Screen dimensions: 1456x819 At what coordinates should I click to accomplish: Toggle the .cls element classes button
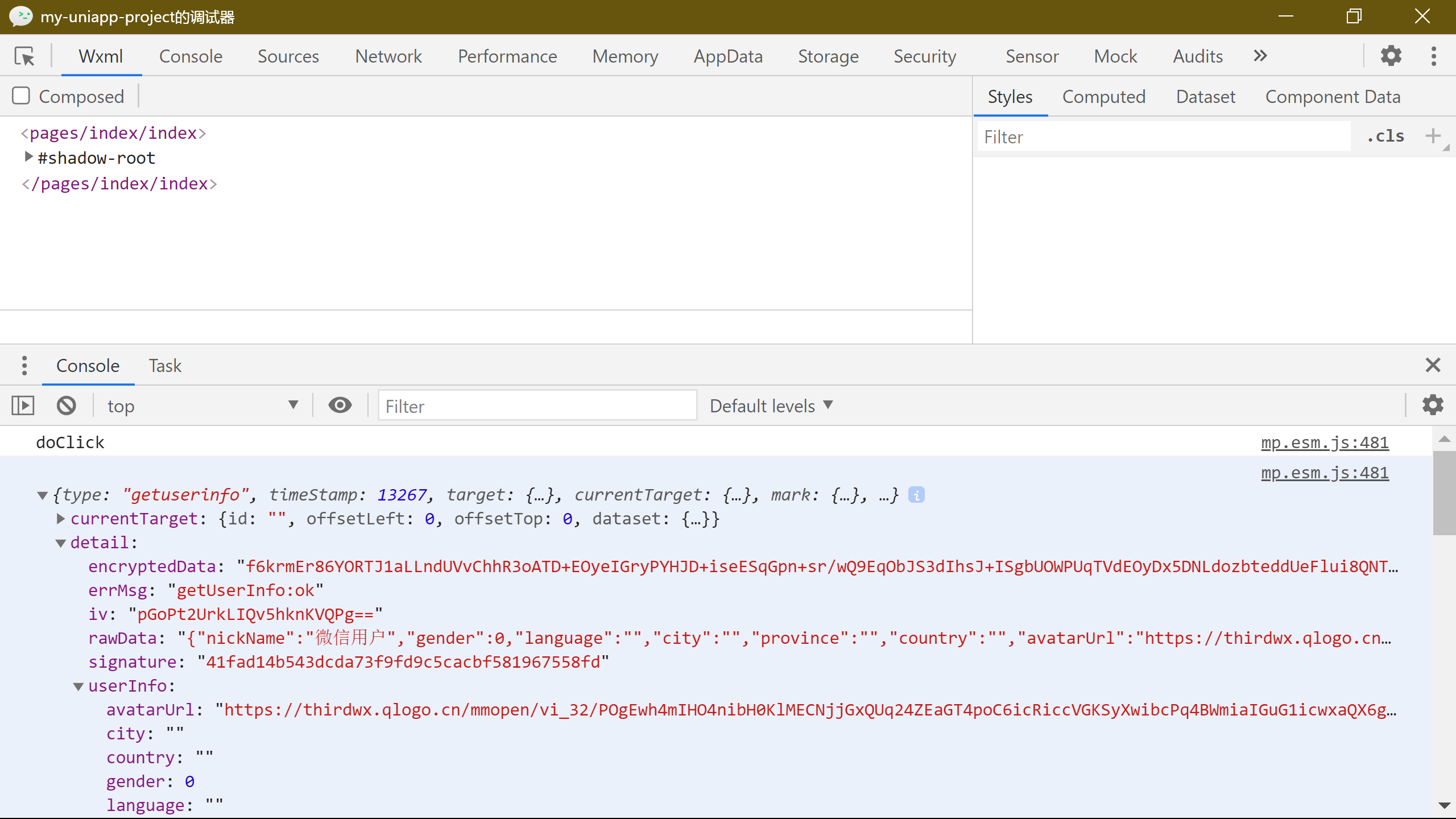click(x=1385, y=136)
